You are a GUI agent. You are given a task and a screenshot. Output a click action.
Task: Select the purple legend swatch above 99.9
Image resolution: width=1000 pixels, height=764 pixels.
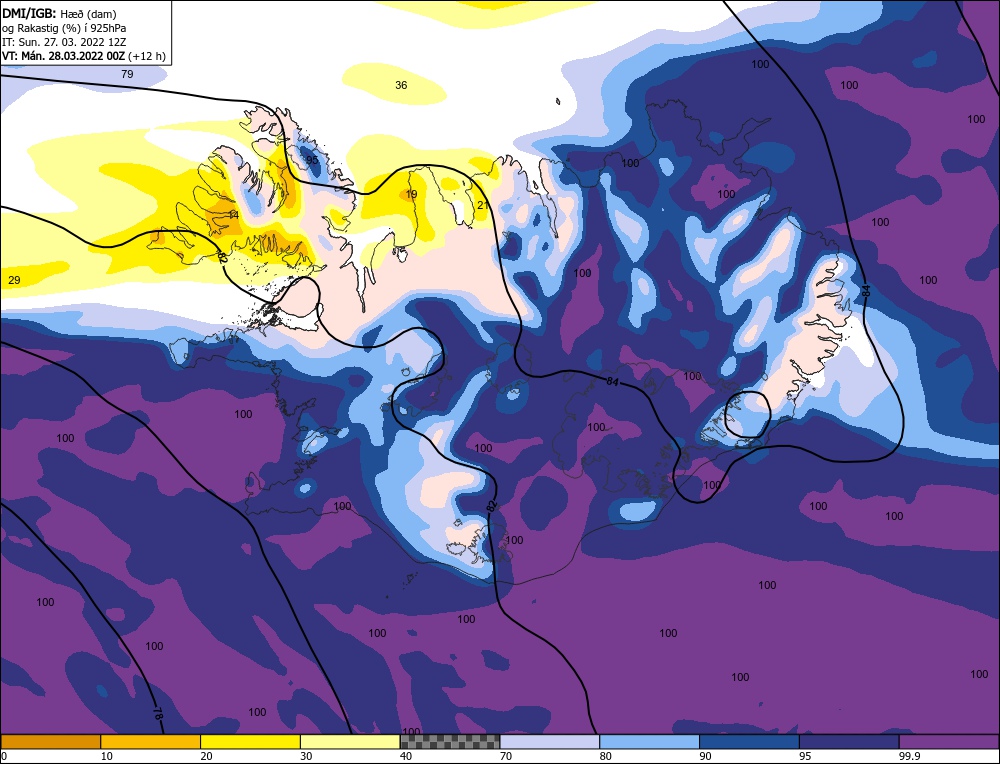[949, 742]
